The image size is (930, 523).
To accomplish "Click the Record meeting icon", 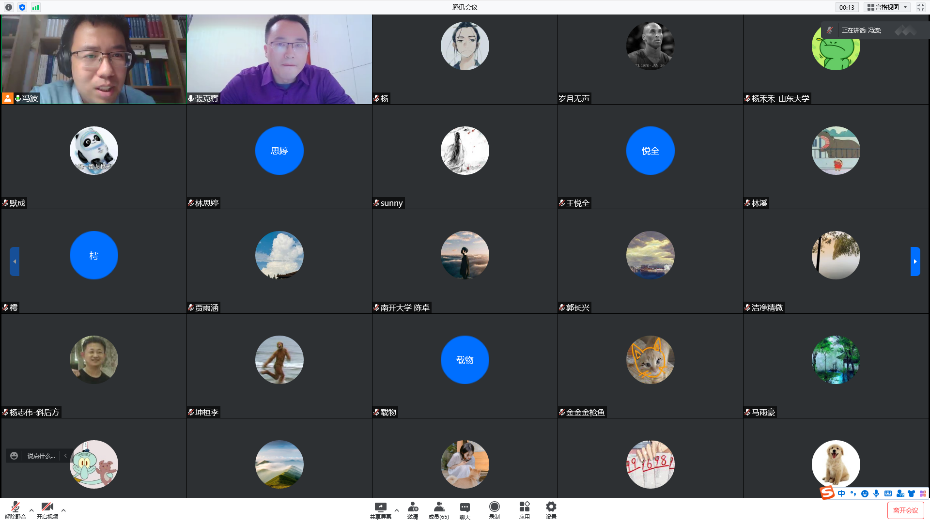I will click(494, 509).
